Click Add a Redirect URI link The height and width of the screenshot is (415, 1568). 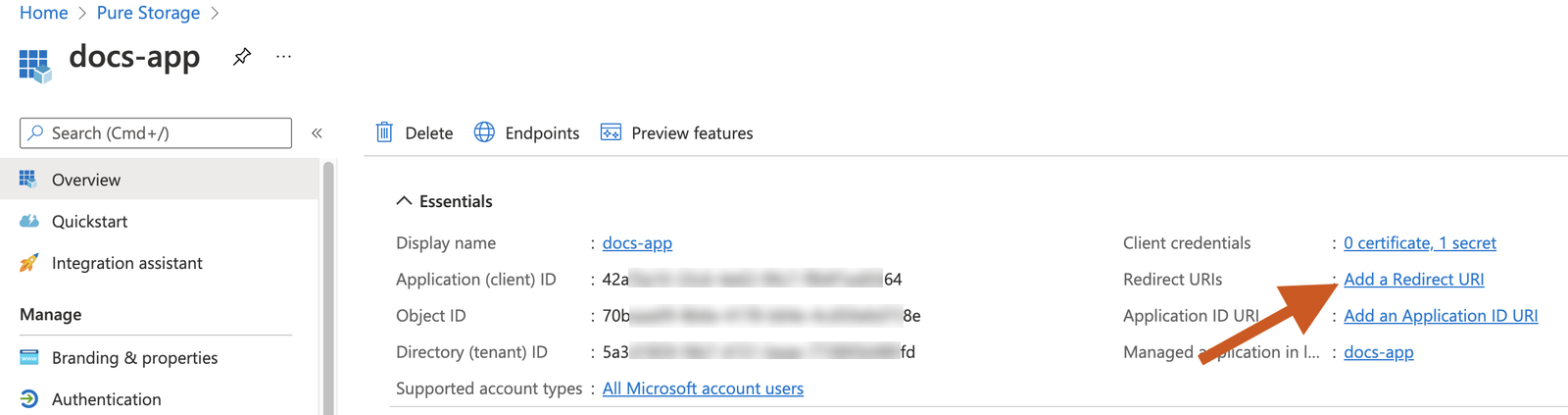click(x=1413, y=280)
